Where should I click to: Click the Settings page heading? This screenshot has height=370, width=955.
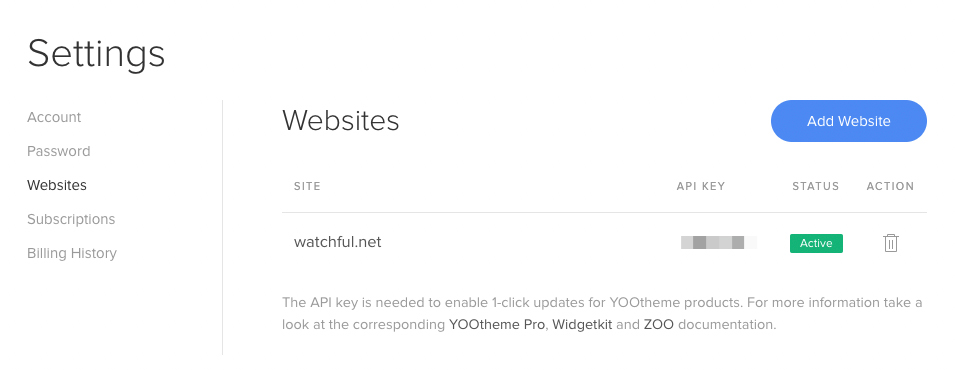click(96, 54)
